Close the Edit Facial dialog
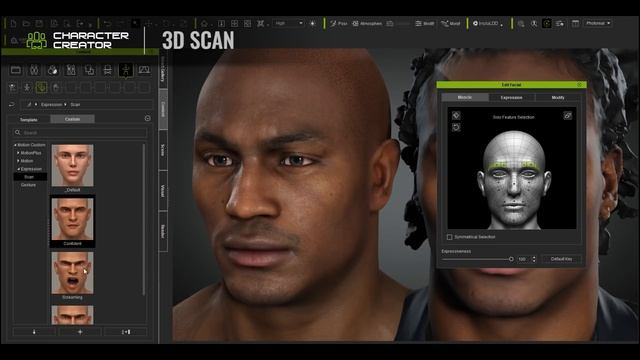The height and width of the screenshot is (360, 640). pos(579,84)
